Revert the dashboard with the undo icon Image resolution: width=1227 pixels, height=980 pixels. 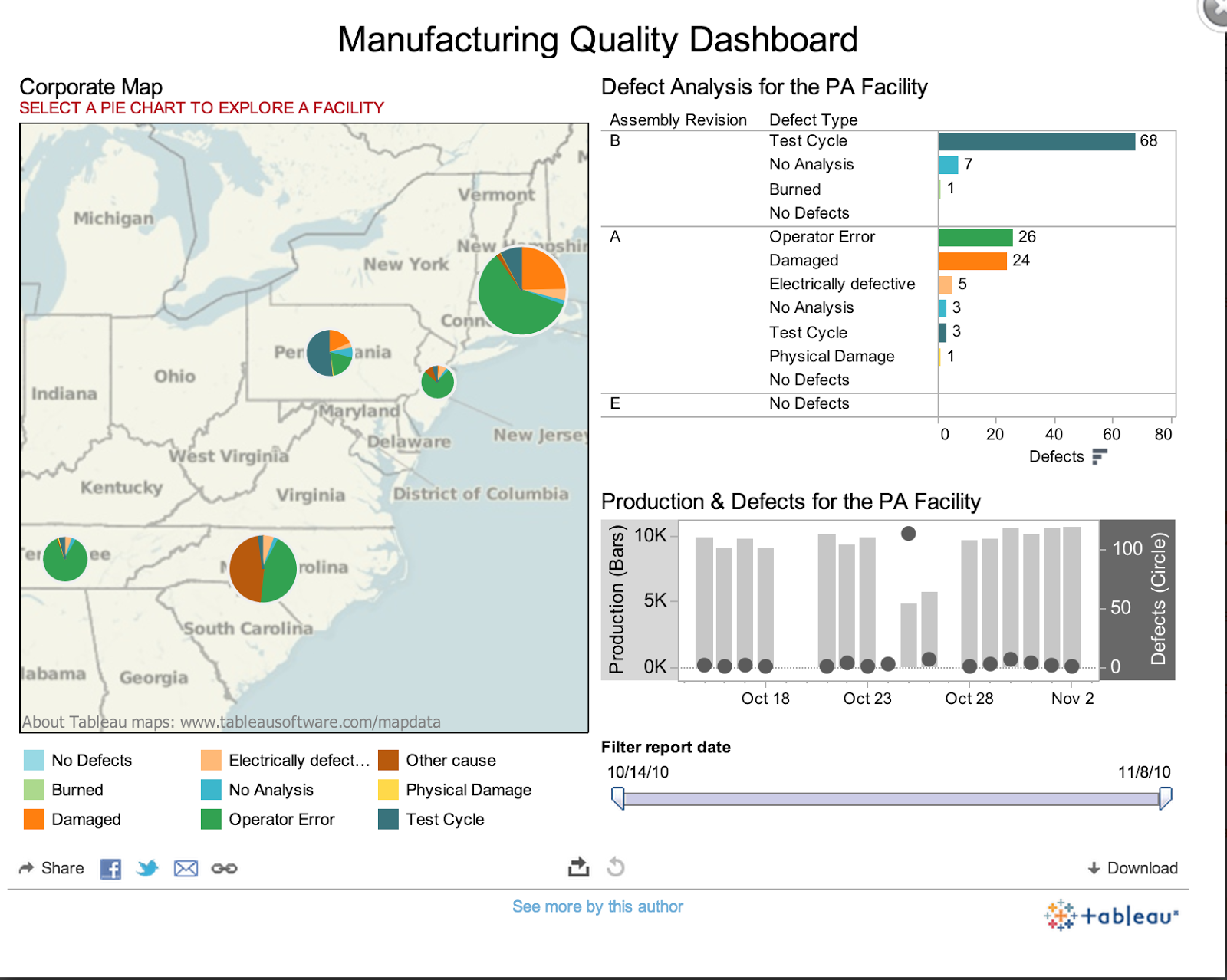(613, 867)
